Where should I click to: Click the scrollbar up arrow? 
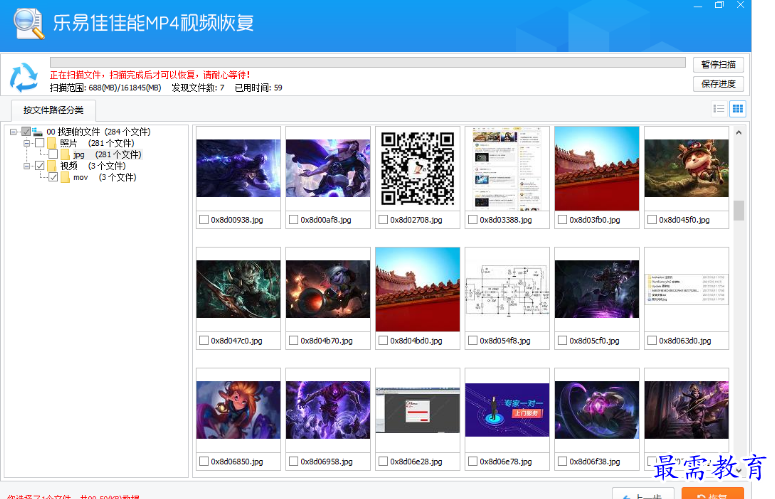(x=738, y=132)
